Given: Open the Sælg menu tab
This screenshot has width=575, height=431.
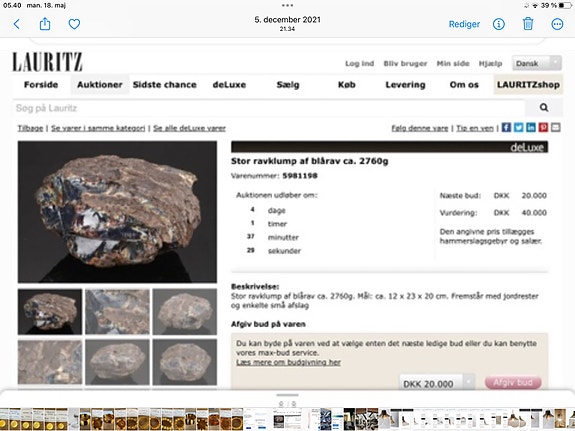Looking at the screenshot, I should tap(288, 85).
